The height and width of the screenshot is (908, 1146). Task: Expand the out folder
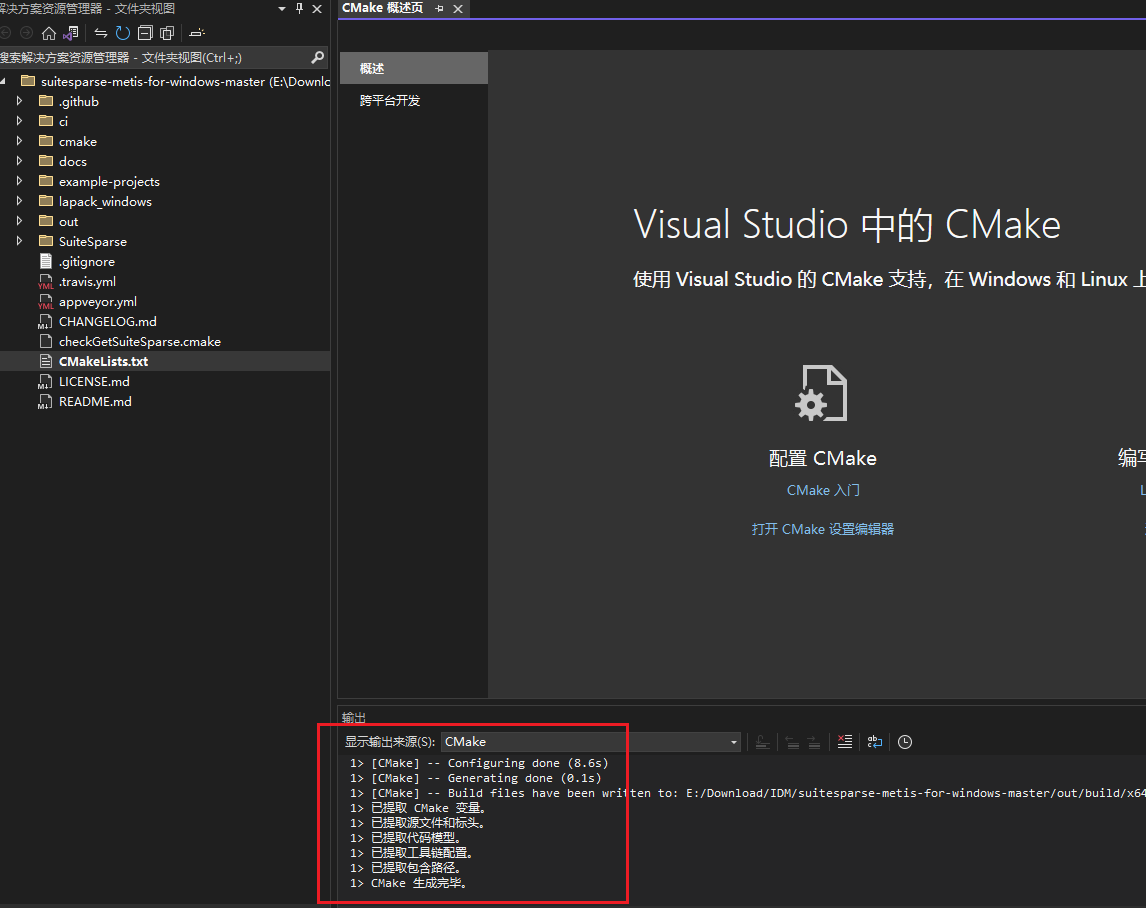(x=20, y=221)
